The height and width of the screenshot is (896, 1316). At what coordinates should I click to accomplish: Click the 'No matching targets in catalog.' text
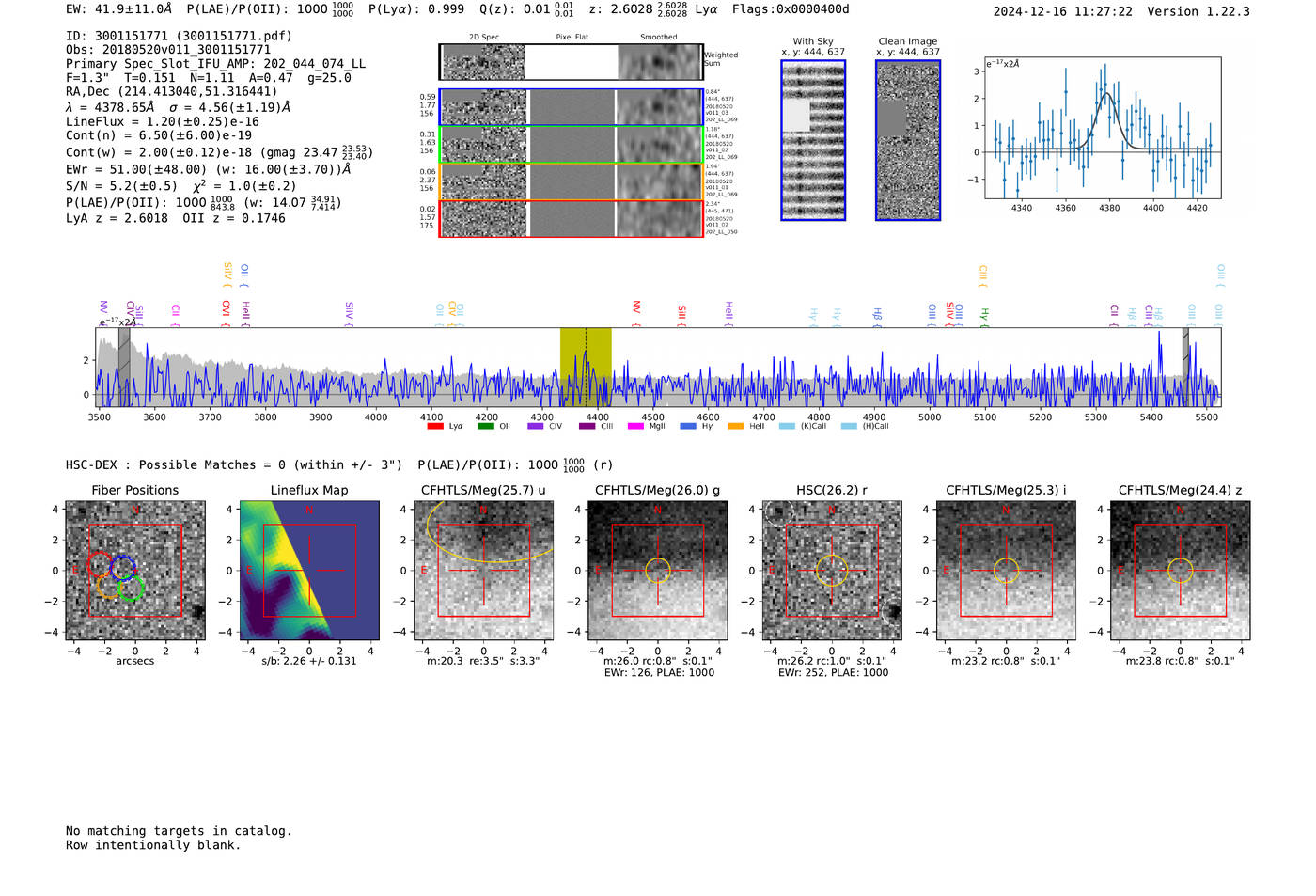(179, 831)
